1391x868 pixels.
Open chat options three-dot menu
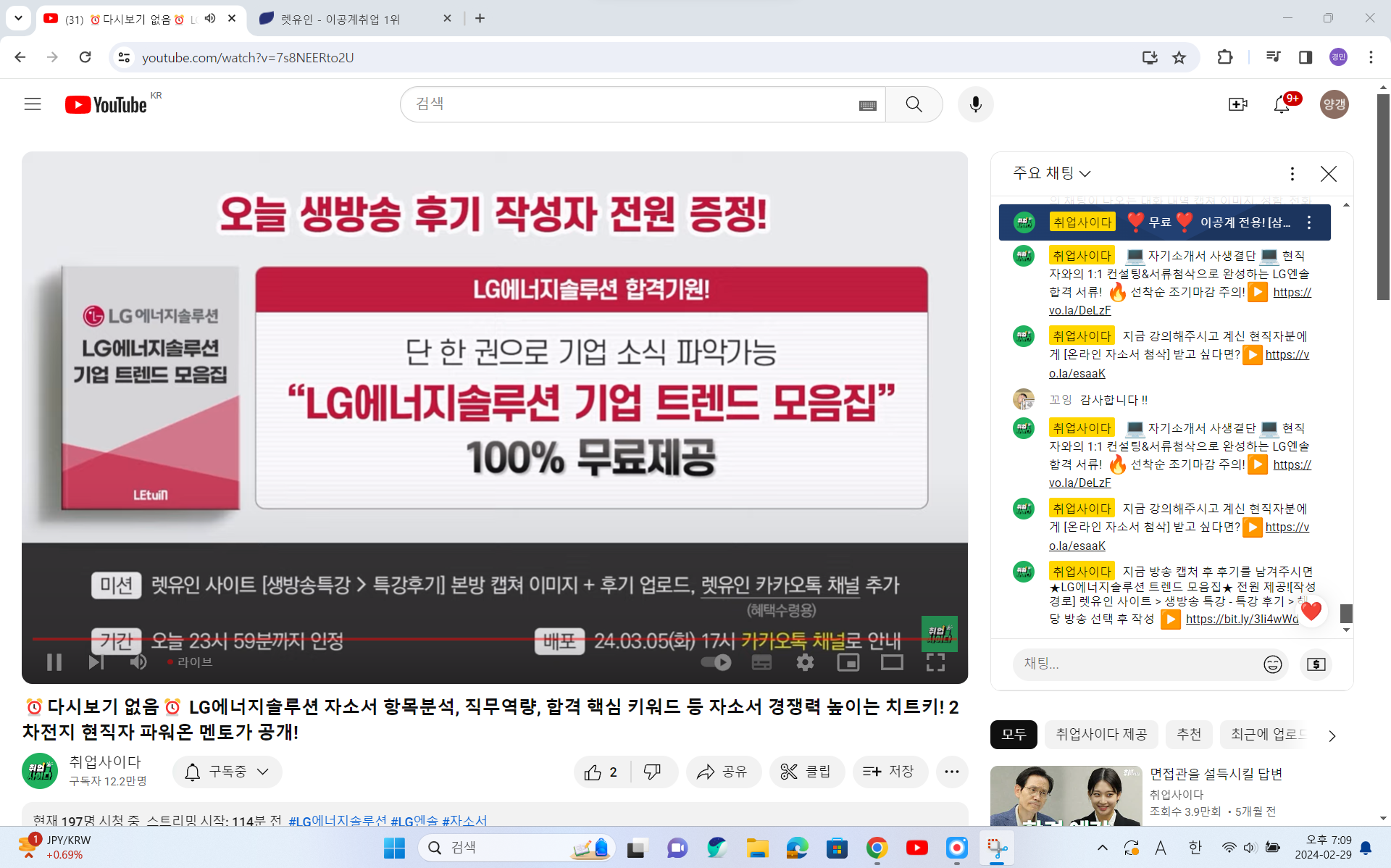tap(1292, 174)
